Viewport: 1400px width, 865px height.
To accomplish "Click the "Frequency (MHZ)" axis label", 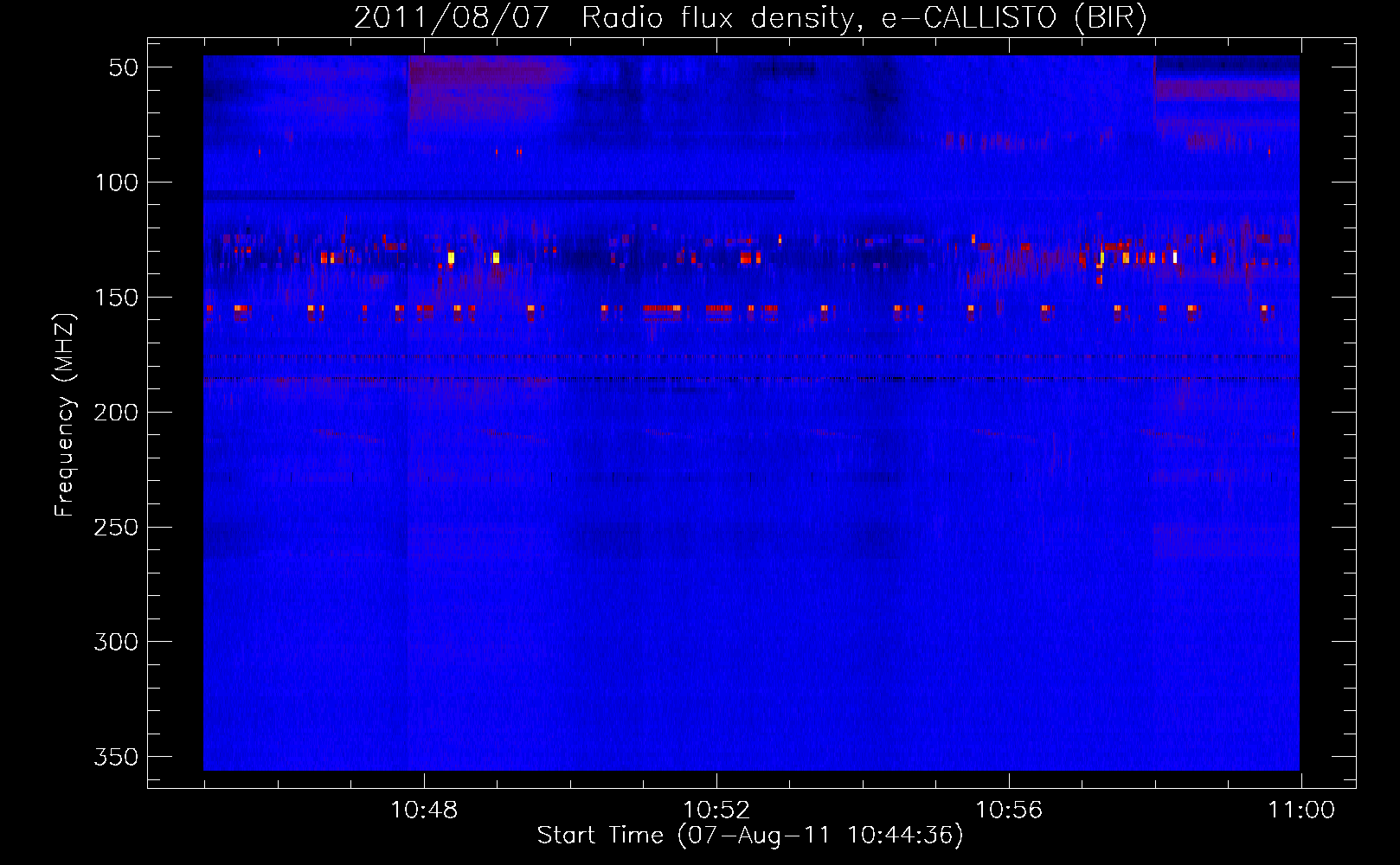I will click(x=65, y=414).
